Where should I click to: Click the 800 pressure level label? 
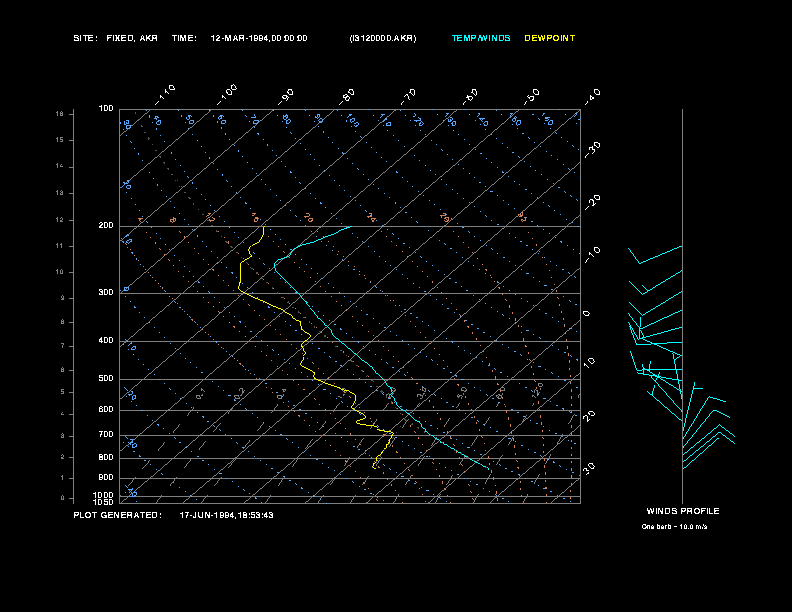point(106,457)
